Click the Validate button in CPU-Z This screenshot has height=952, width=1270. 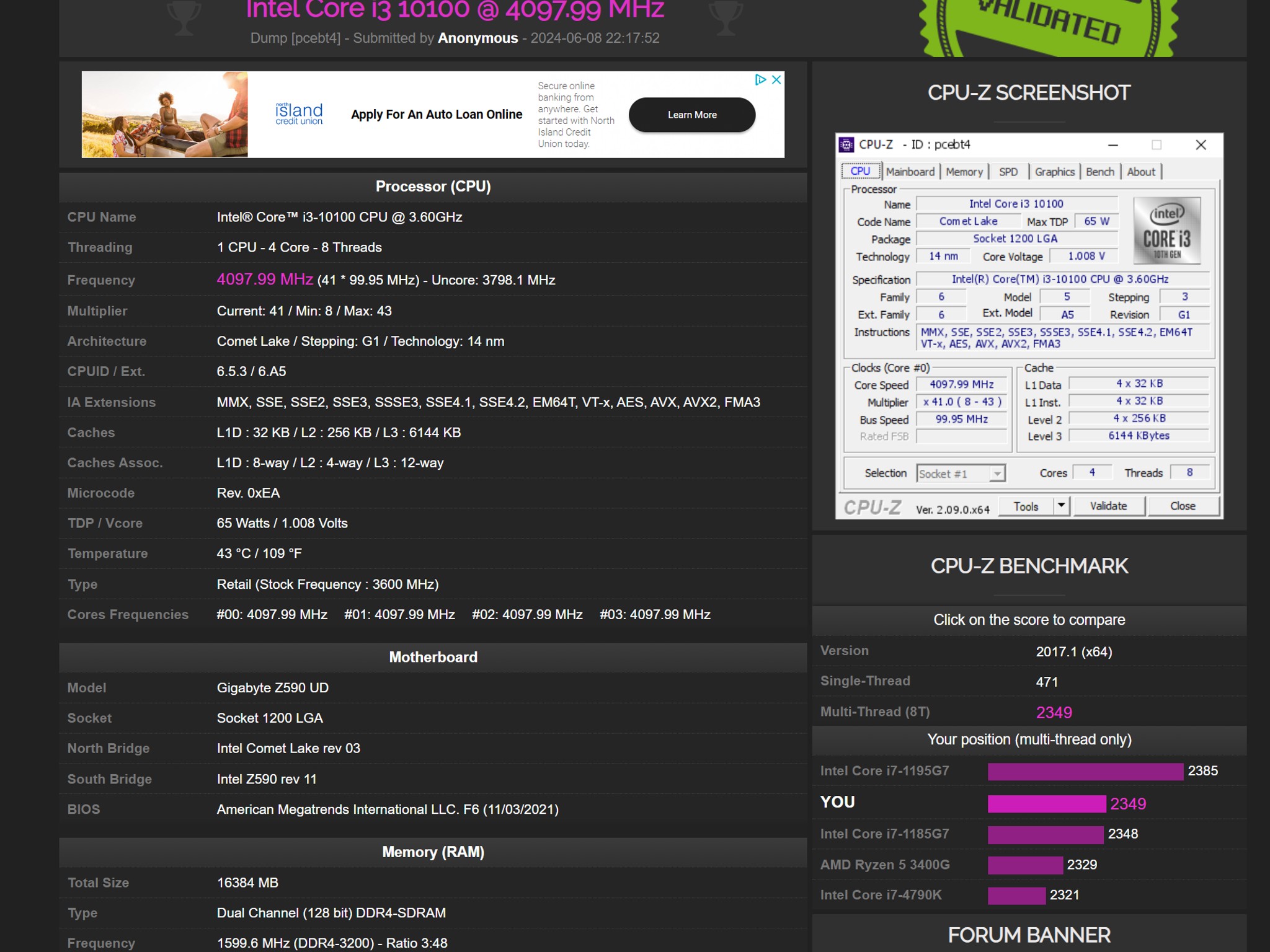pyautogui.click(x=1108, y=506)
